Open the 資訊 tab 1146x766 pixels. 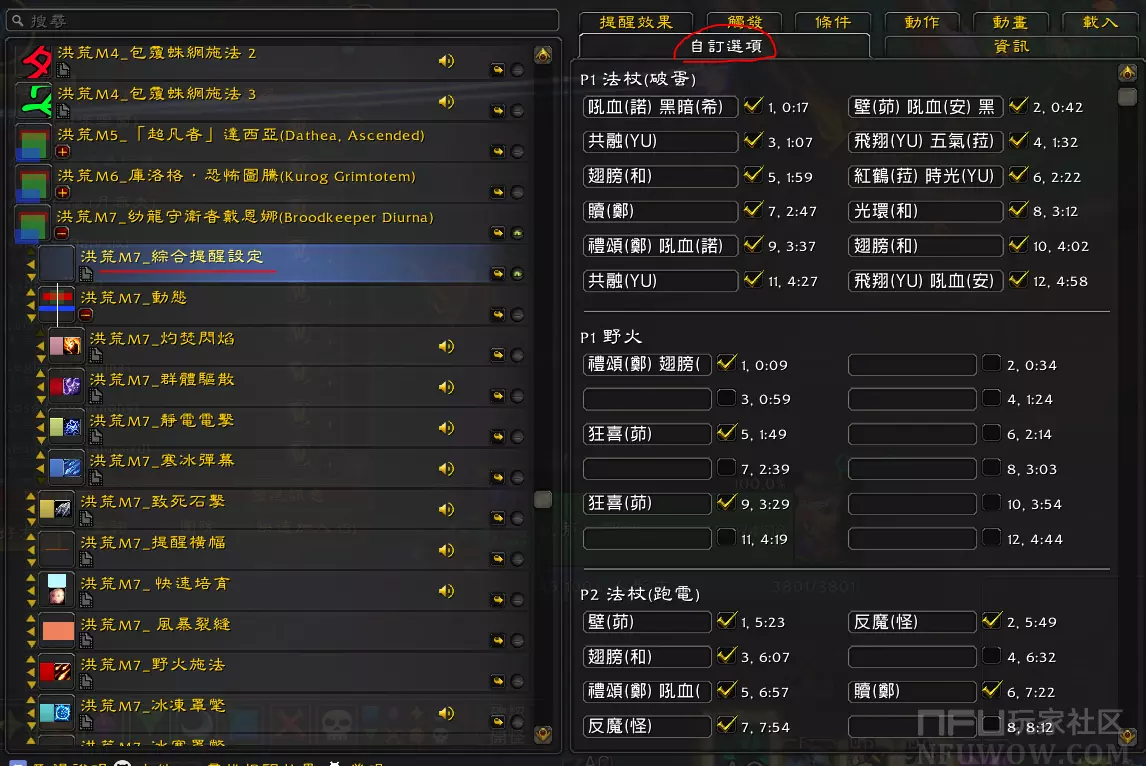click(1011, 46)
